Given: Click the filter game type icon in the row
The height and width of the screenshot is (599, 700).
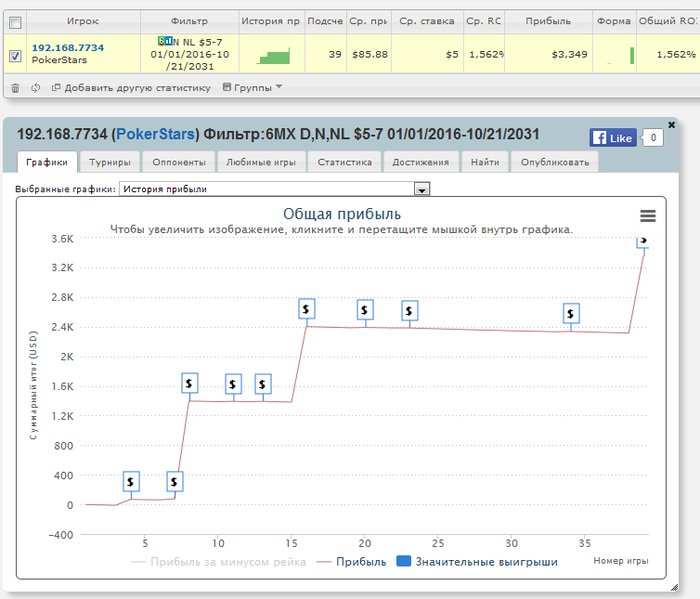Looking at the screenshot, I should 165,42.
